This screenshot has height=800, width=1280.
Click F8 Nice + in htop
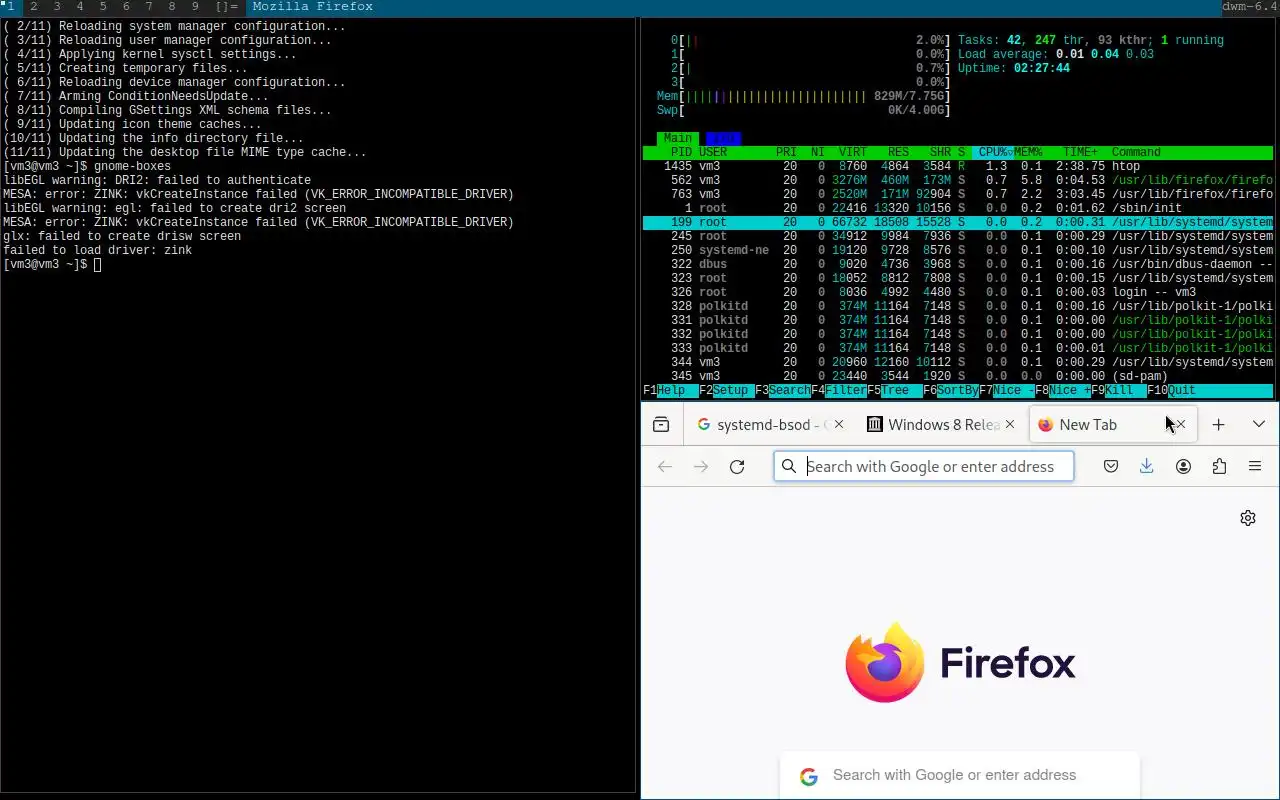click(1062, 390)
